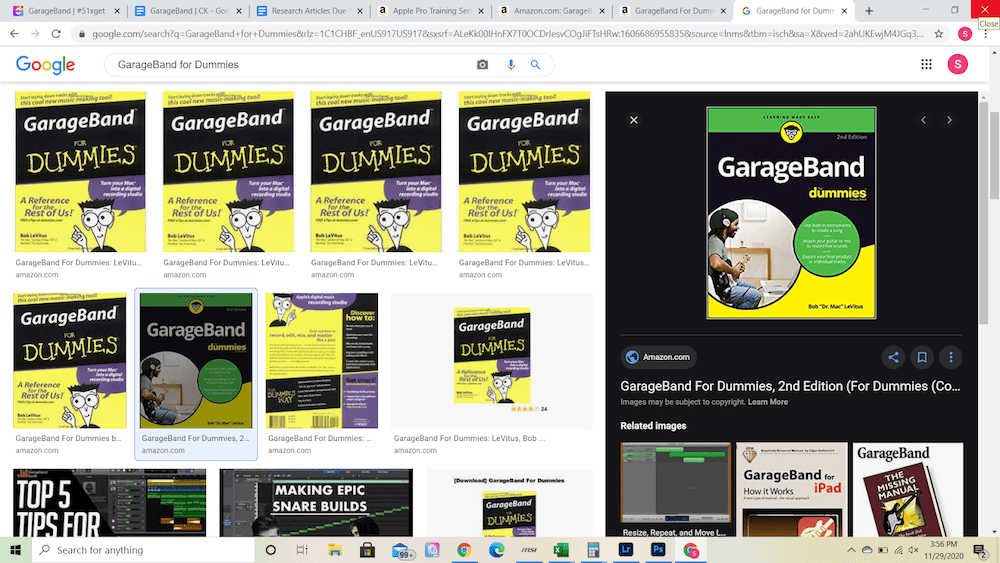1000x563 pixels.
Task: Open a new browser tab
Action: 869,11
